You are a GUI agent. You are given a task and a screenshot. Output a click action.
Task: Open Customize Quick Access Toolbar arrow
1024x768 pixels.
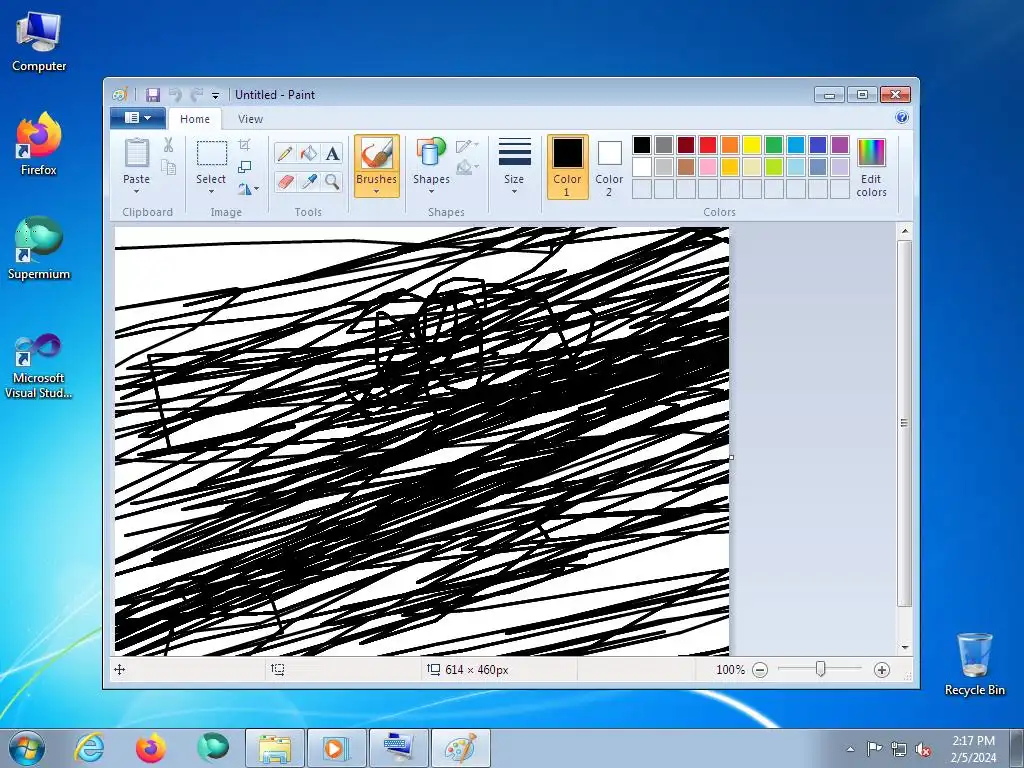pos(216,95)
